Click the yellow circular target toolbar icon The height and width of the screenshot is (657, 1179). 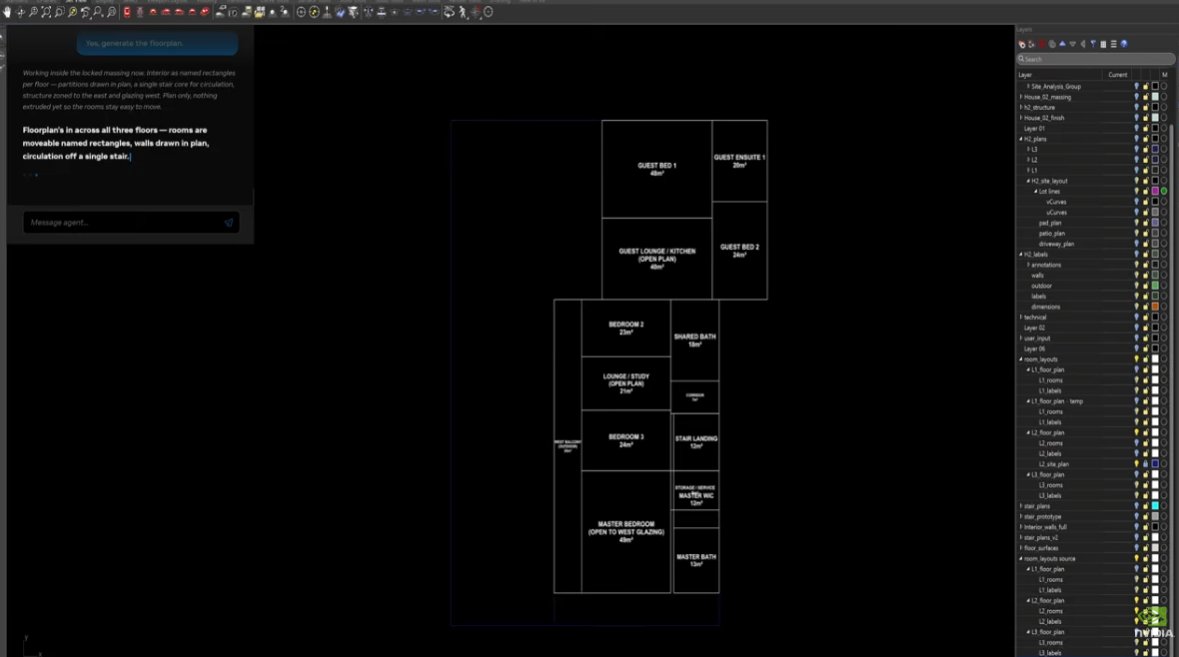tap(314, 12)
